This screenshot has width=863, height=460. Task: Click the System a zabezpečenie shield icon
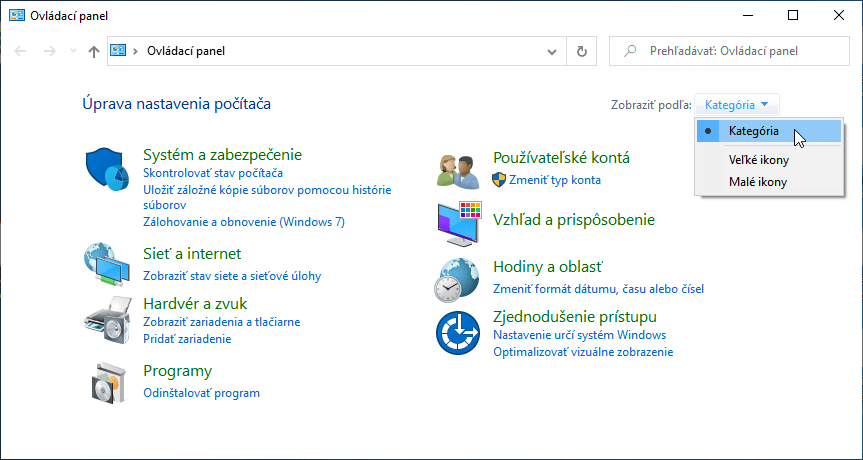pyautogui.click(x=107, y=171)
